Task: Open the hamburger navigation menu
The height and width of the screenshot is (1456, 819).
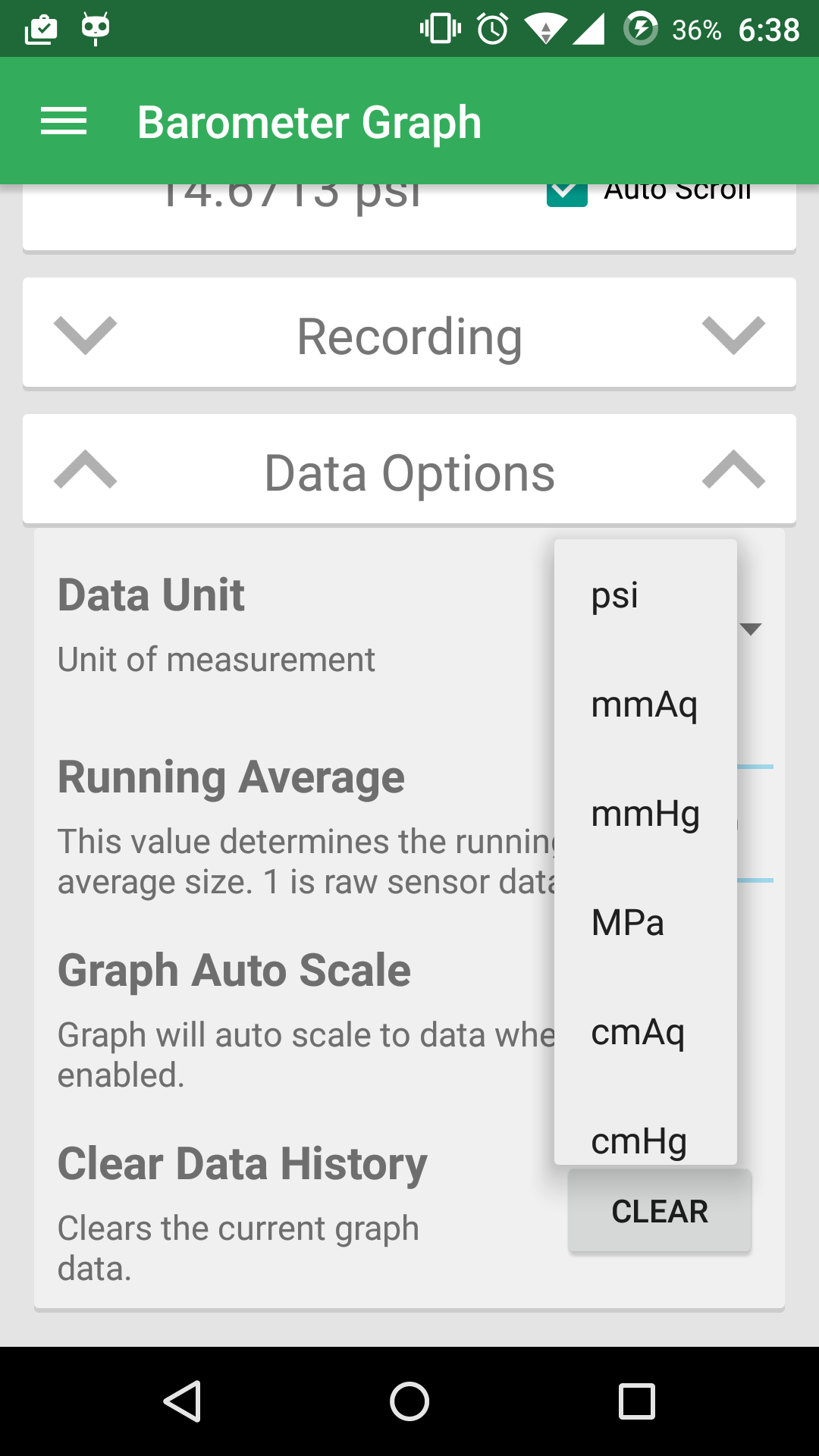Action: coord(64,121)
